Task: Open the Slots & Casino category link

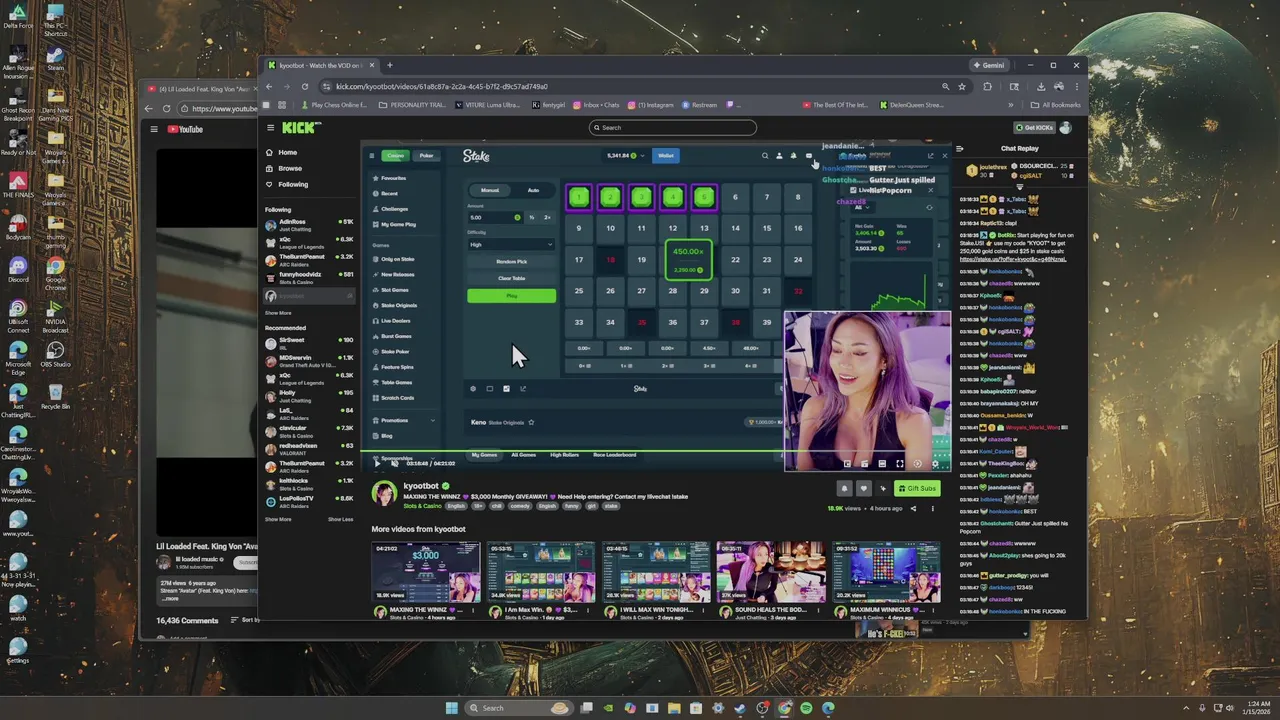Action: pyautogui.click(x=423, y=506)
